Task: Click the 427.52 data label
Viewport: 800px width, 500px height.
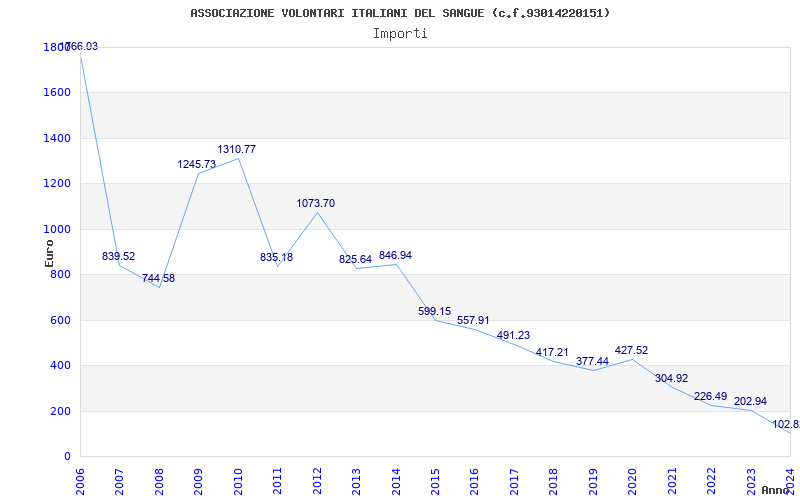Action: 632,350
